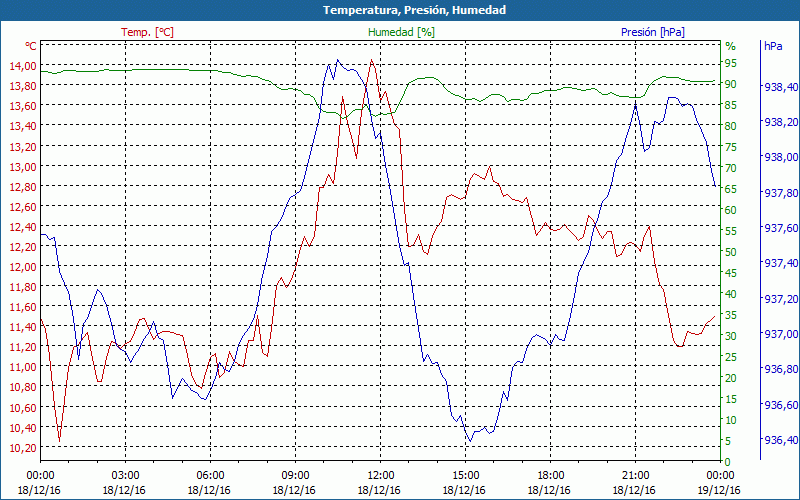Click the '11,80' temperature axis value
Viewport: 800px width, 500px height.
click(x=22, y=287)
